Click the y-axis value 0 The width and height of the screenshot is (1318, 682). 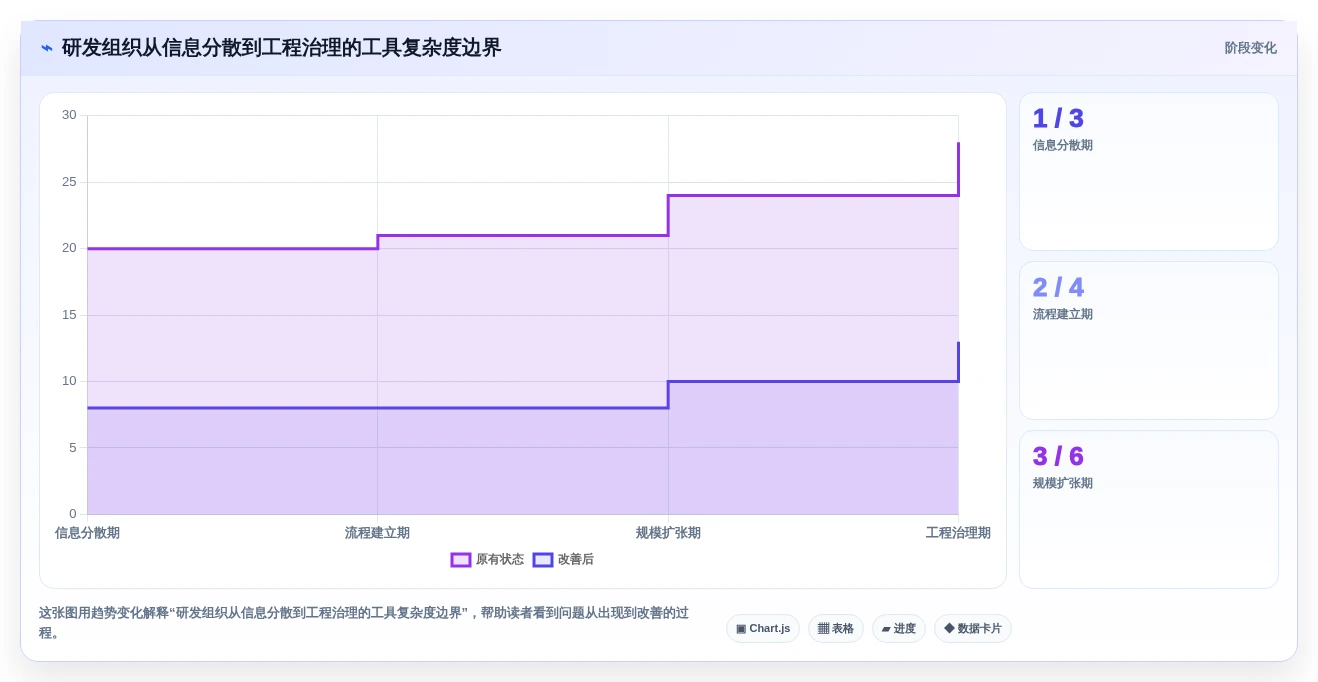73,514
